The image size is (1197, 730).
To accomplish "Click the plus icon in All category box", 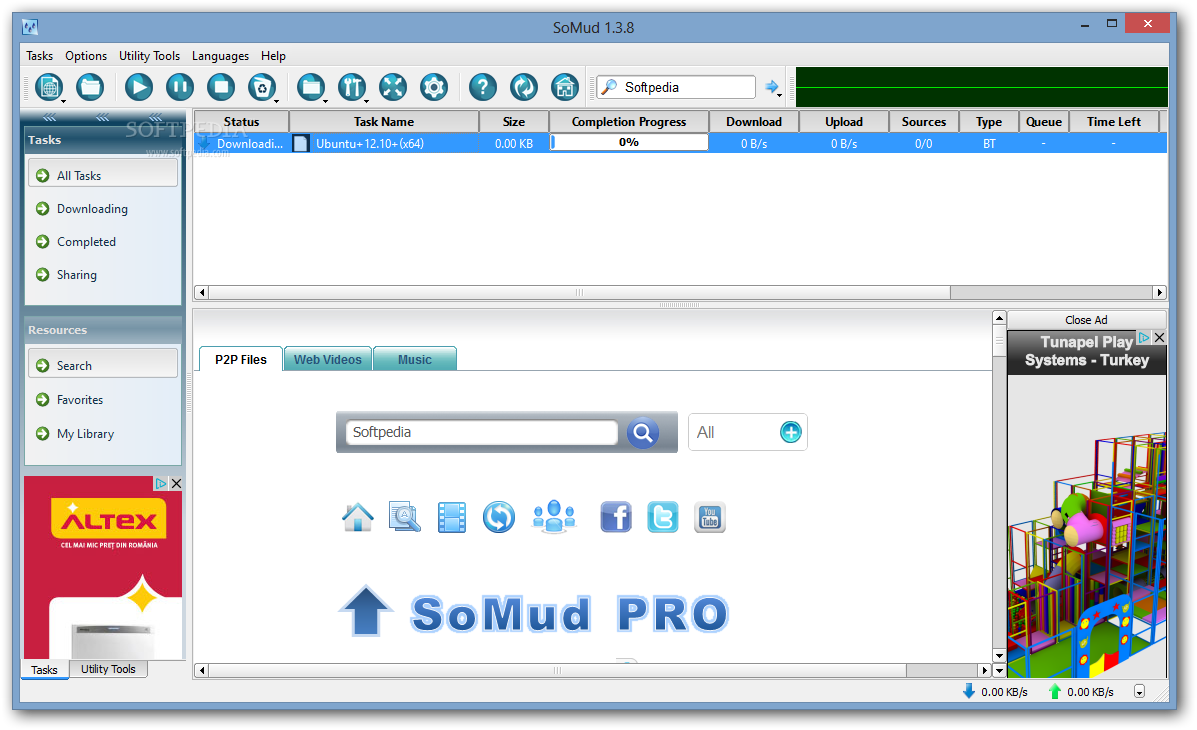I will [x=791, y=432].
